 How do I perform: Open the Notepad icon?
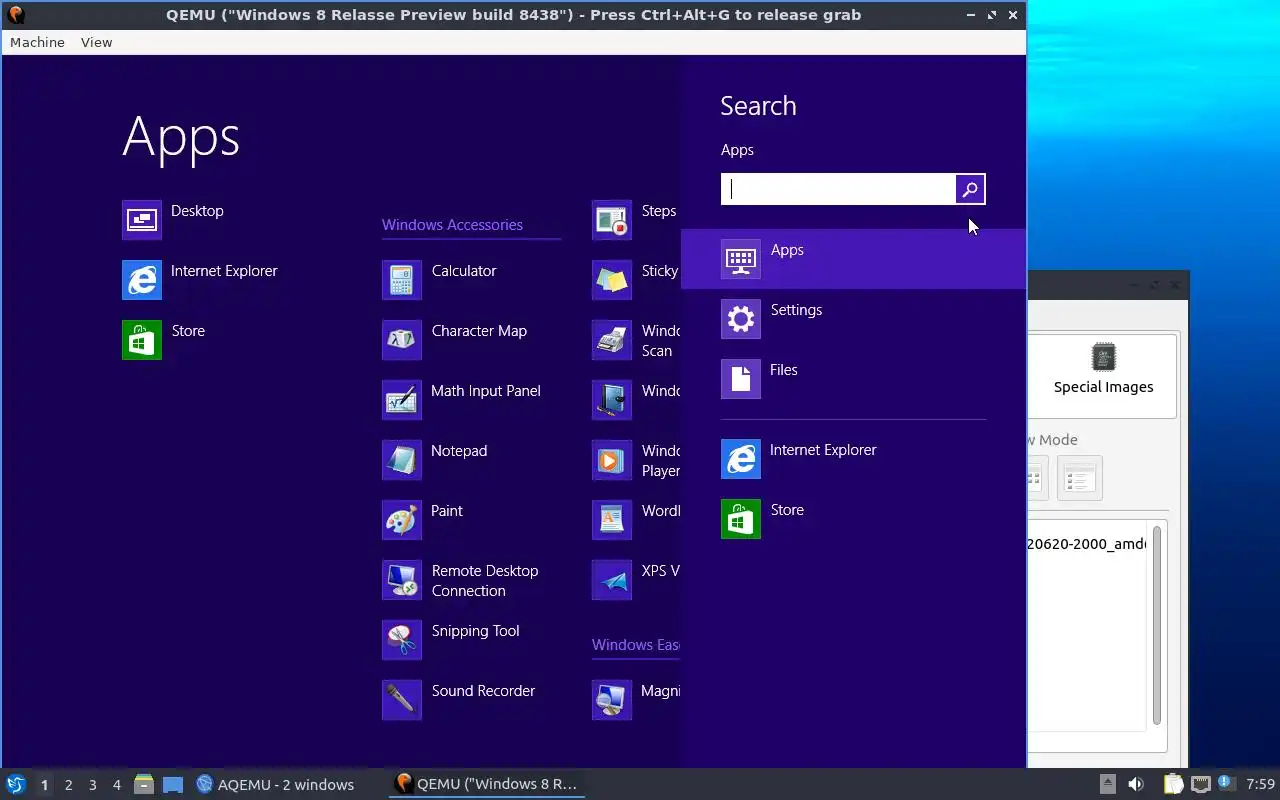[402, 460]
